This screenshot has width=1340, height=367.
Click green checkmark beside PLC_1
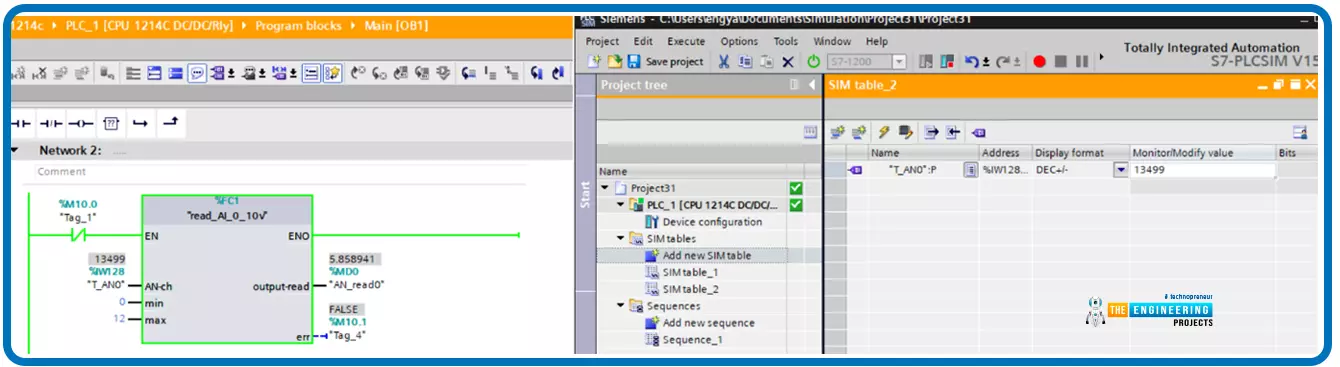(796, 205)
